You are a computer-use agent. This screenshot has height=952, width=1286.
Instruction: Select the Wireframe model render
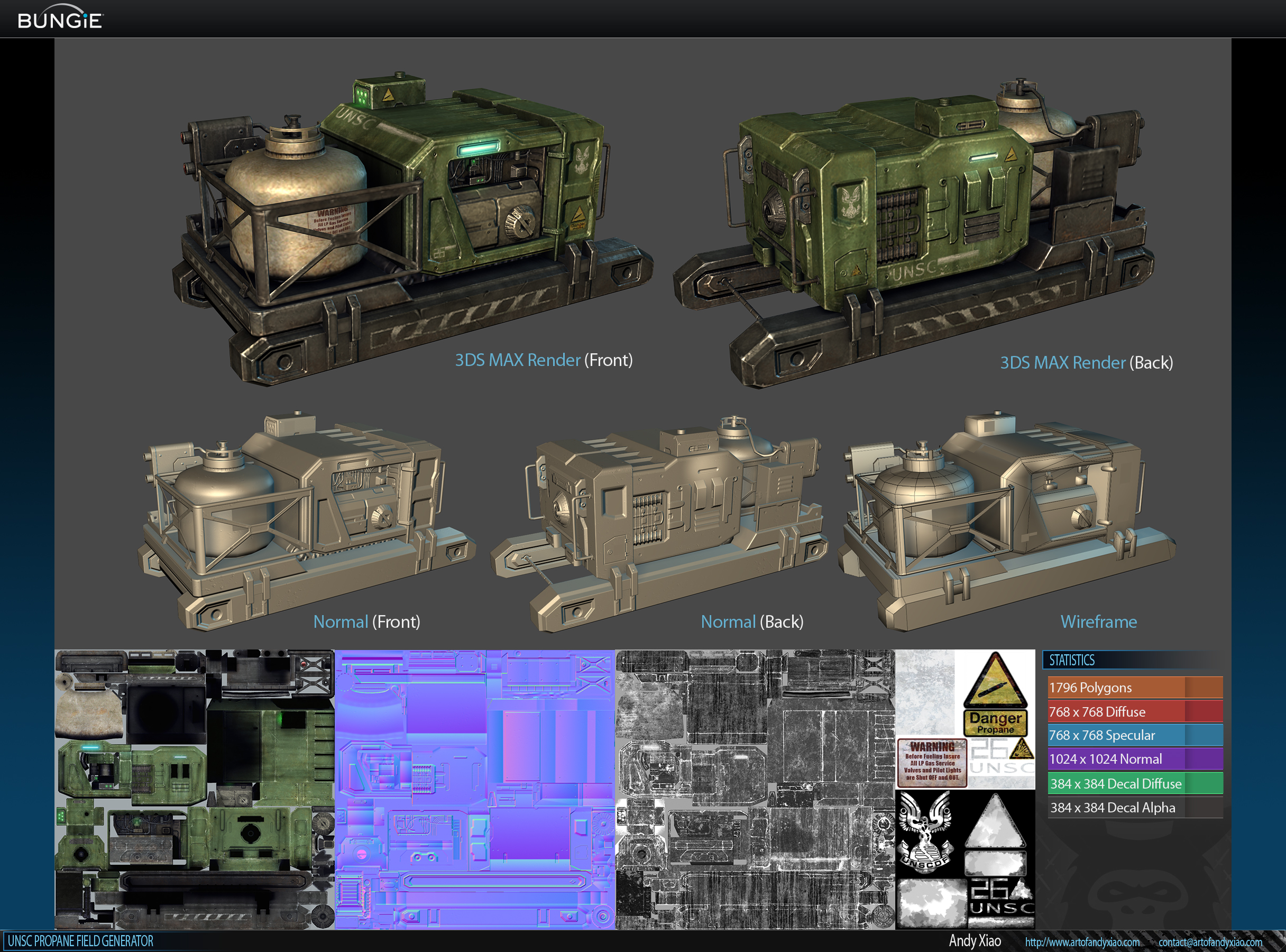click(1007, 520)
